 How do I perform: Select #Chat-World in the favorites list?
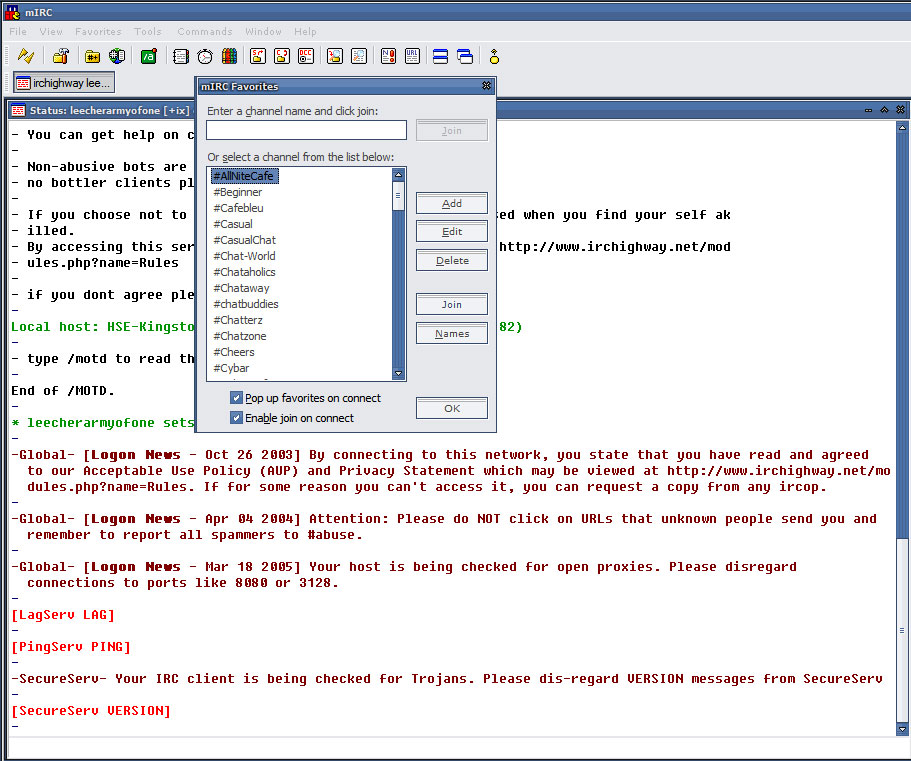click(x=244, y=256)
